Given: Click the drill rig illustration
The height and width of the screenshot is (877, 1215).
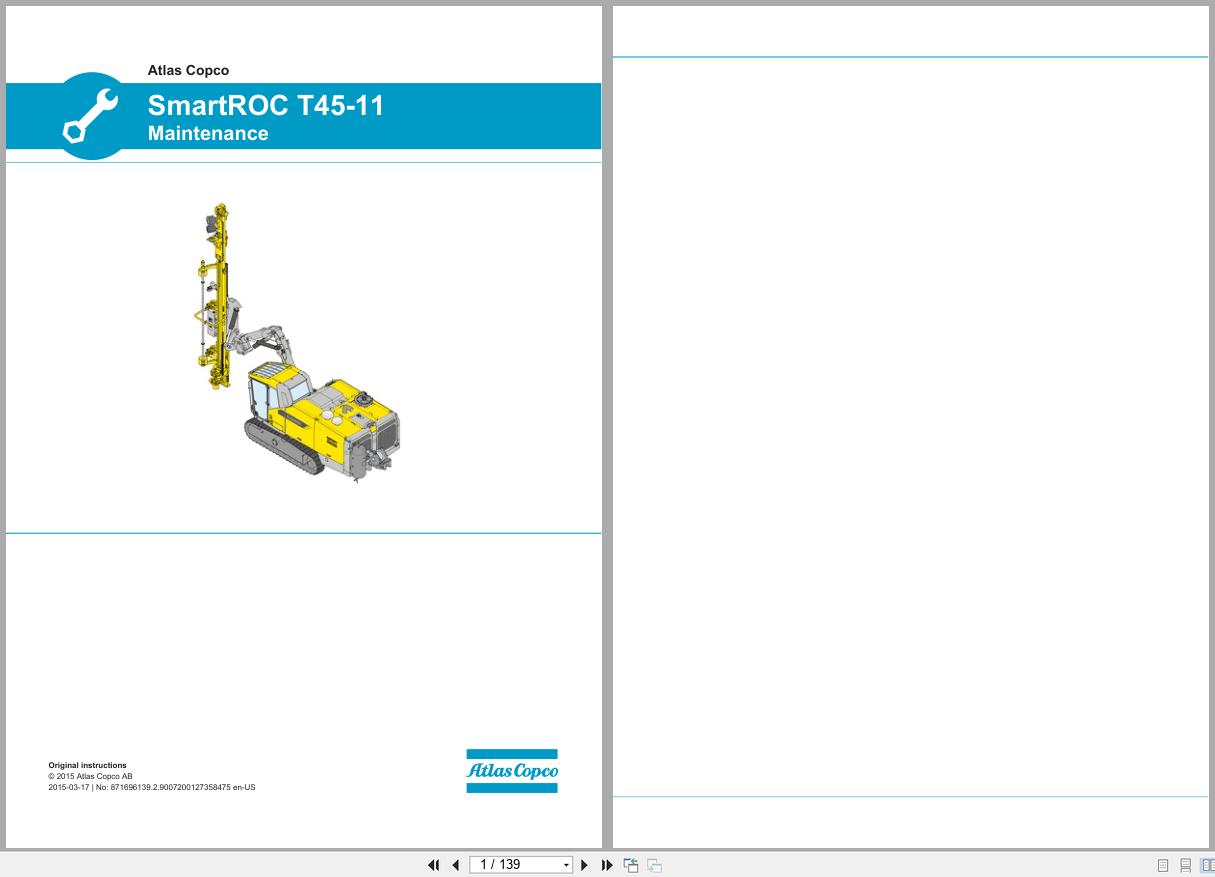Looking at the screenshot, I should pyautogui.click(x=297, y=344).
